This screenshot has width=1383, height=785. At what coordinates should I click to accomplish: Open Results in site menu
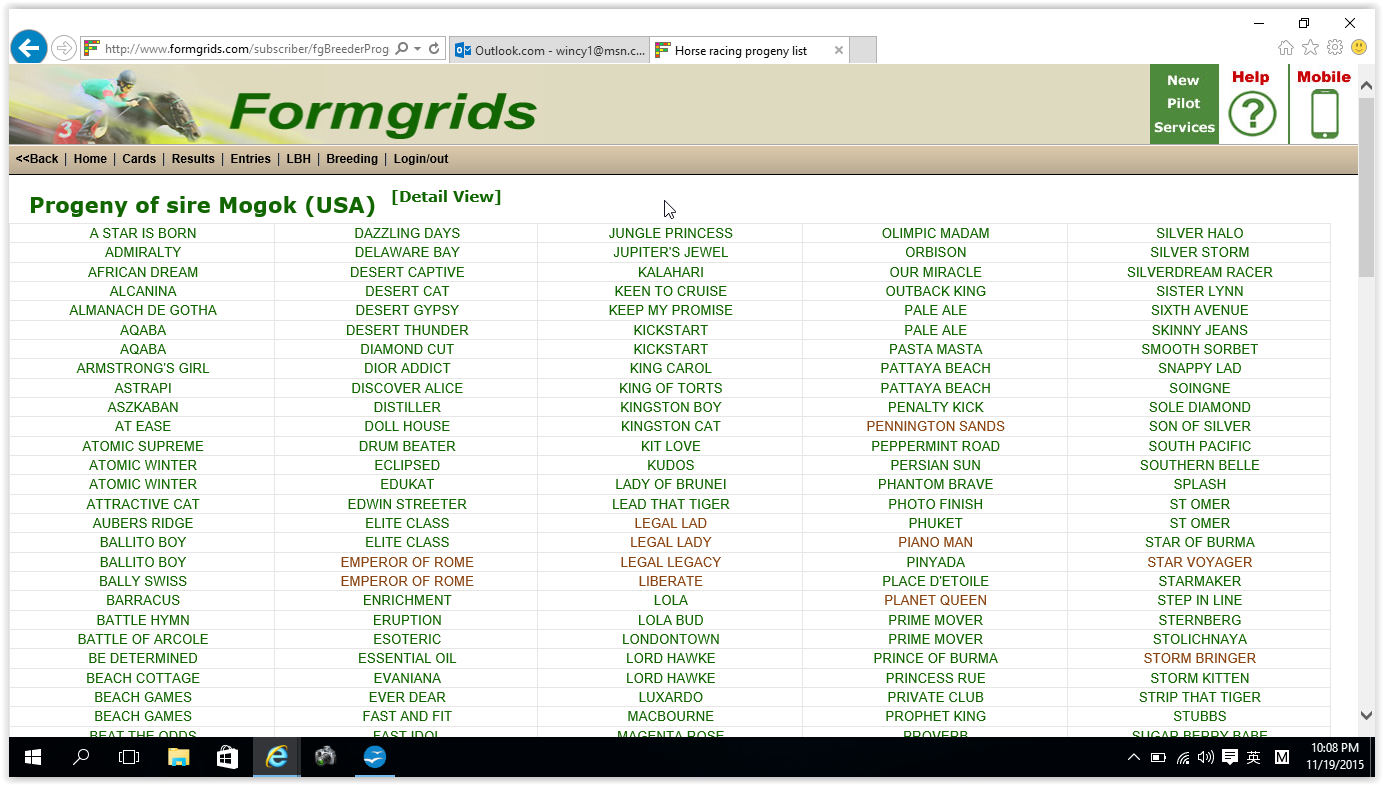point(193,159)
